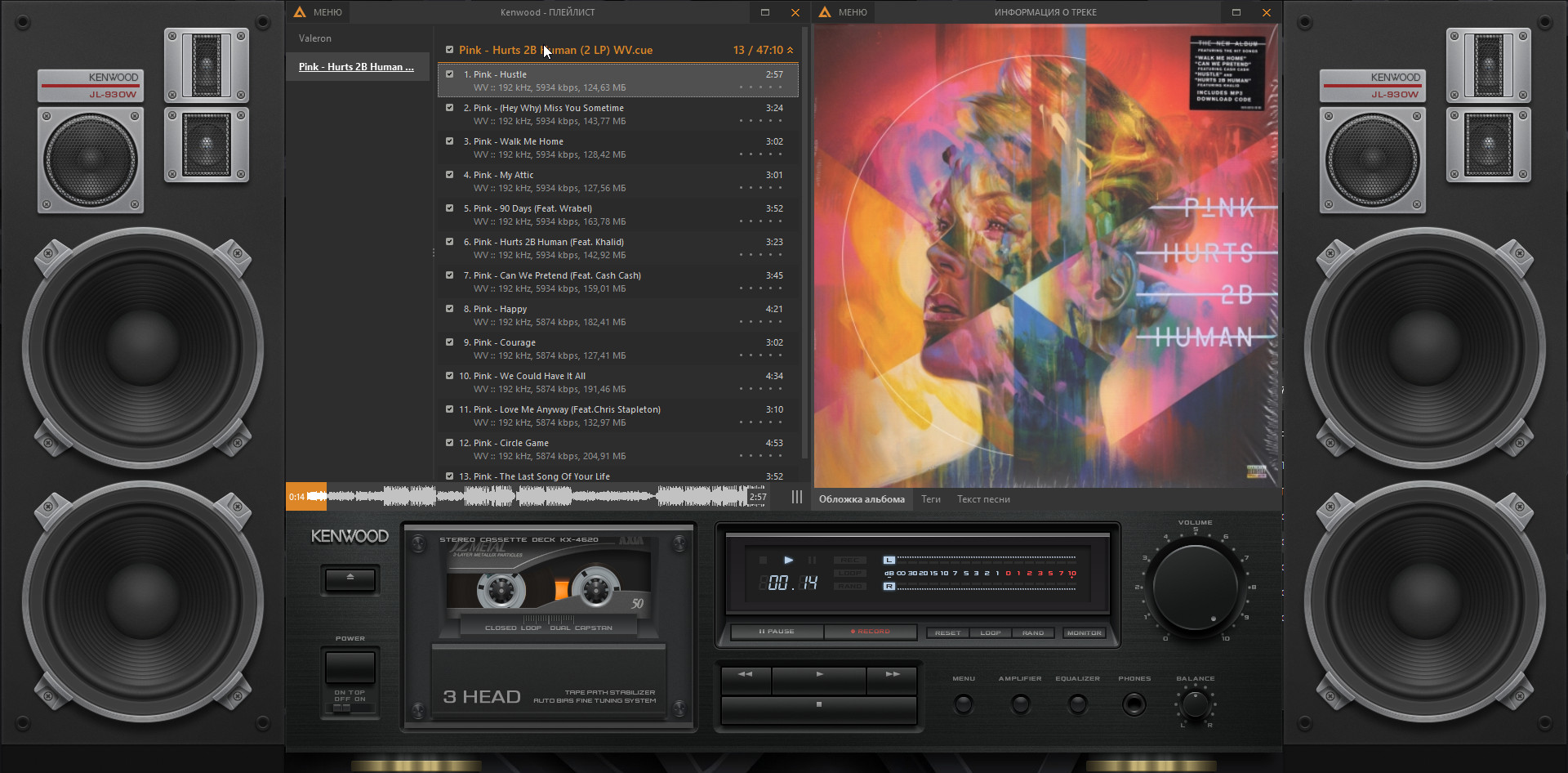Viewport: 1568px width, 773px height.
Task: Seek within the waveform progress bar
Action: pyautogui.click(x=527, y=496)
